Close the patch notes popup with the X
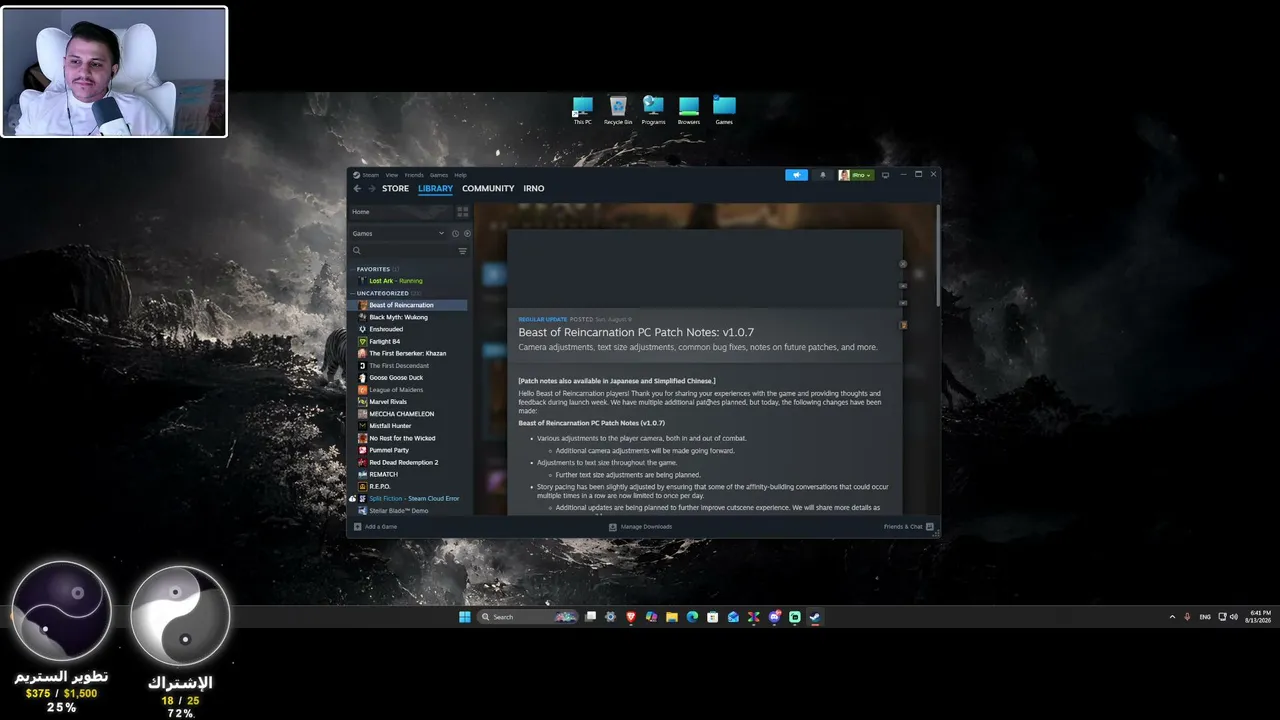This screenshot has width=1280, height=720. click(903, 264)
